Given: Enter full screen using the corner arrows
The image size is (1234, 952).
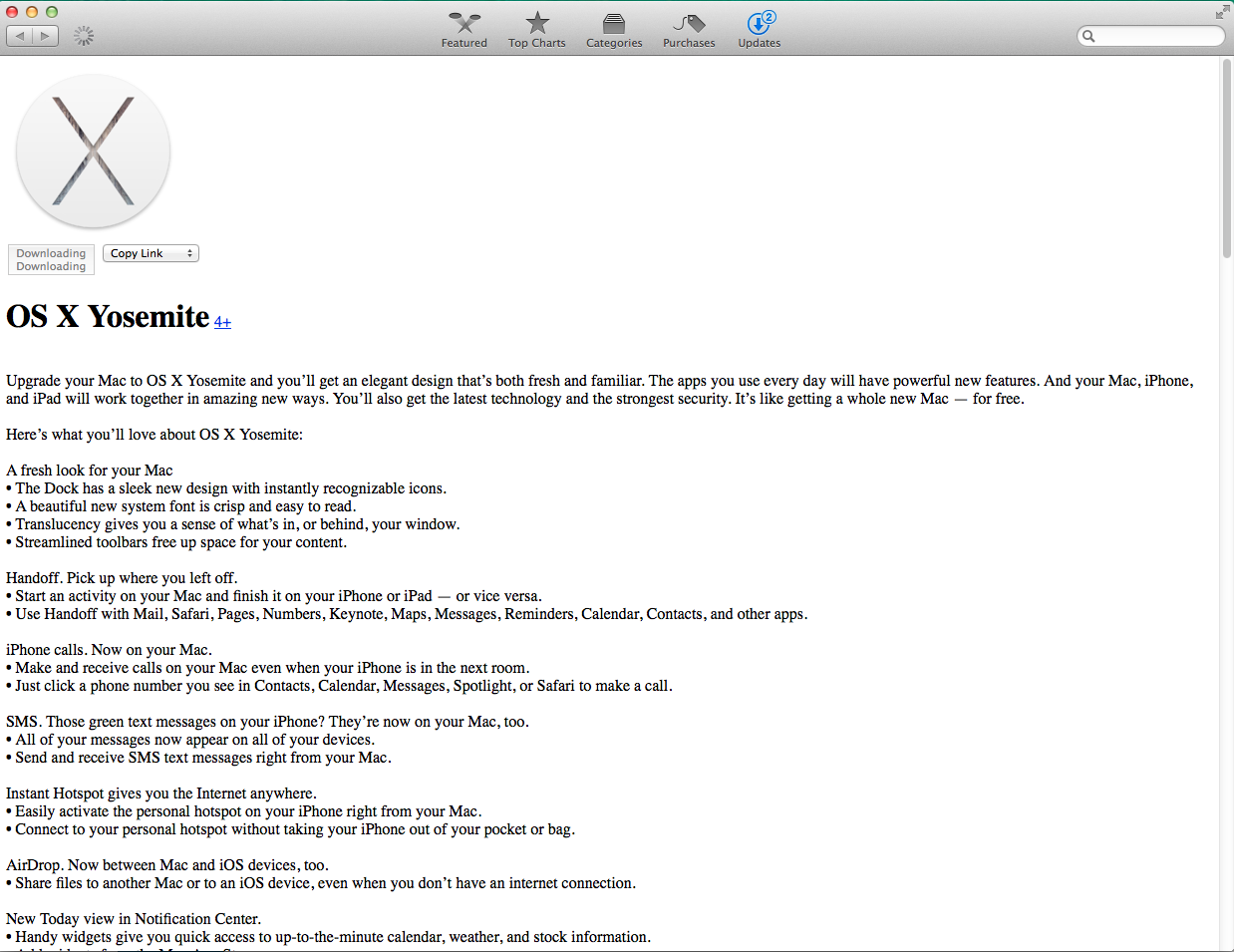Looking at the screenshot, I should (1222, 12).
